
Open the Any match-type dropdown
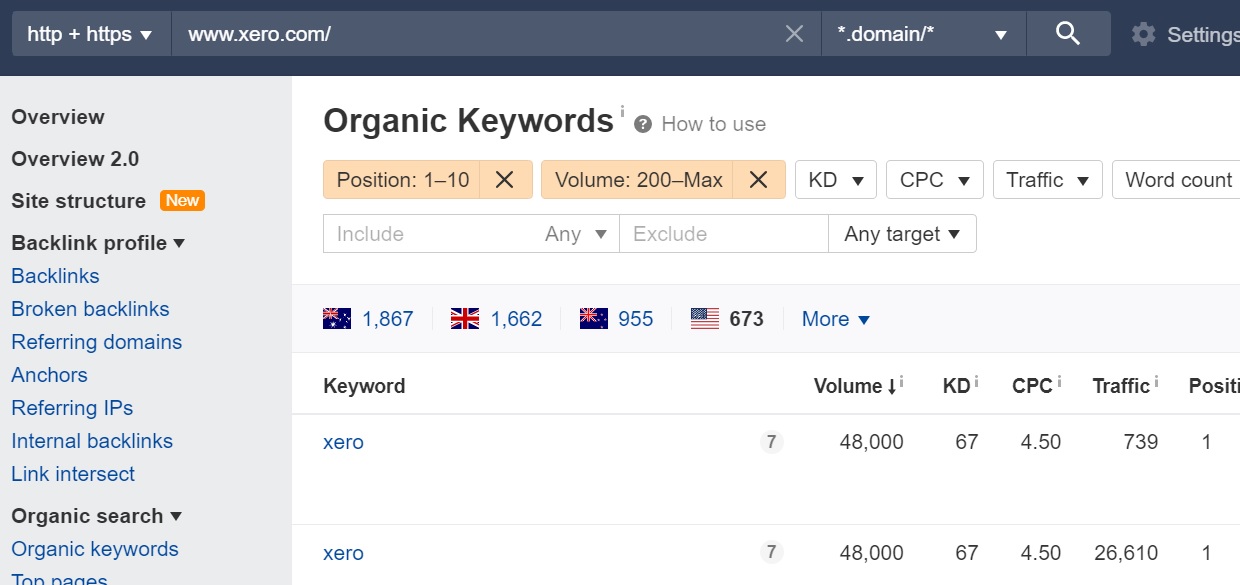coord(576,234)
